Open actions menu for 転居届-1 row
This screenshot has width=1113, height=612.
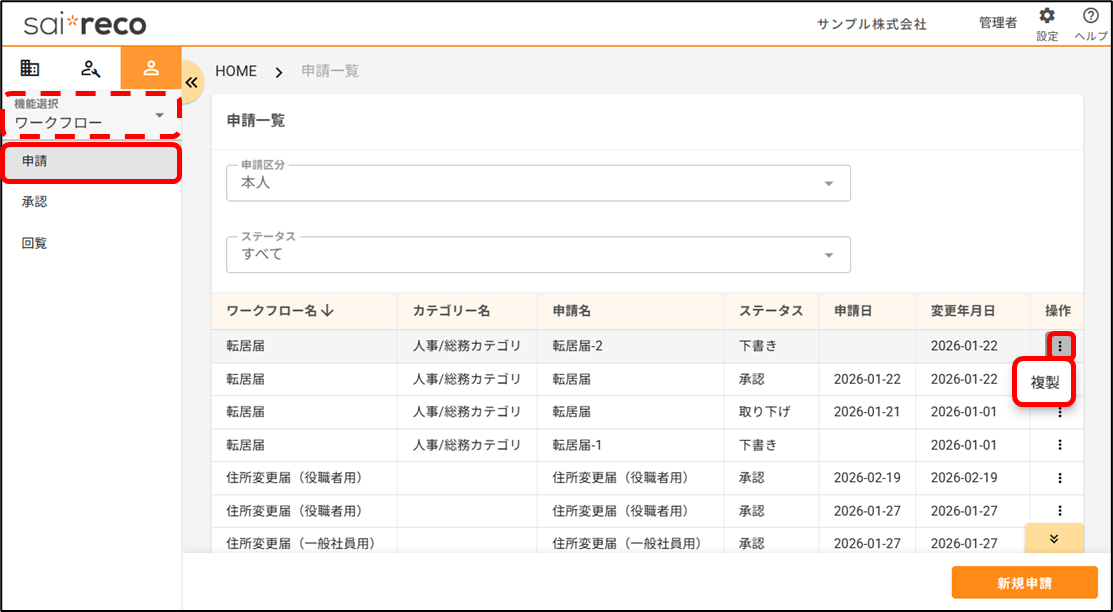[x=1060, y=445]
